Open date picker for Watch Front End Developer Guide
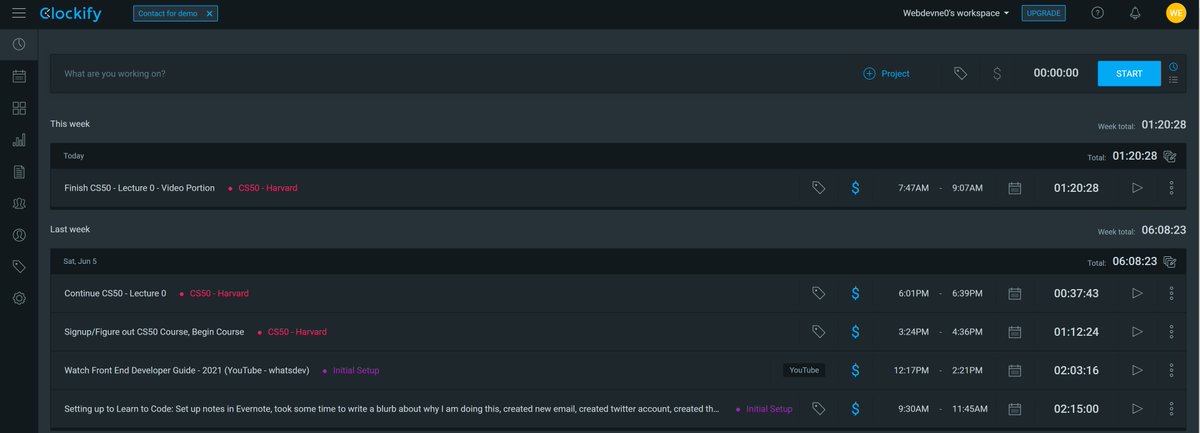 1014,370
